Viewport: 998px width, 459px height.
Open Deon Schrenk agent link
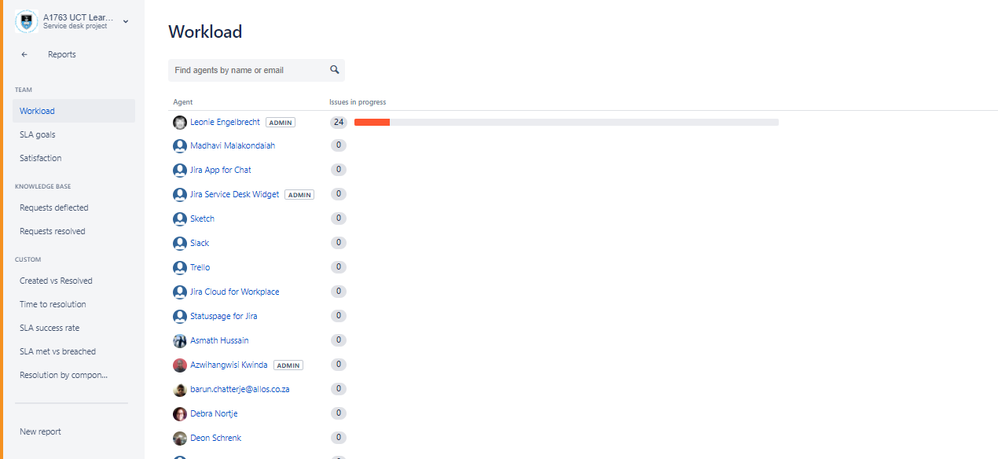point(216,438)
